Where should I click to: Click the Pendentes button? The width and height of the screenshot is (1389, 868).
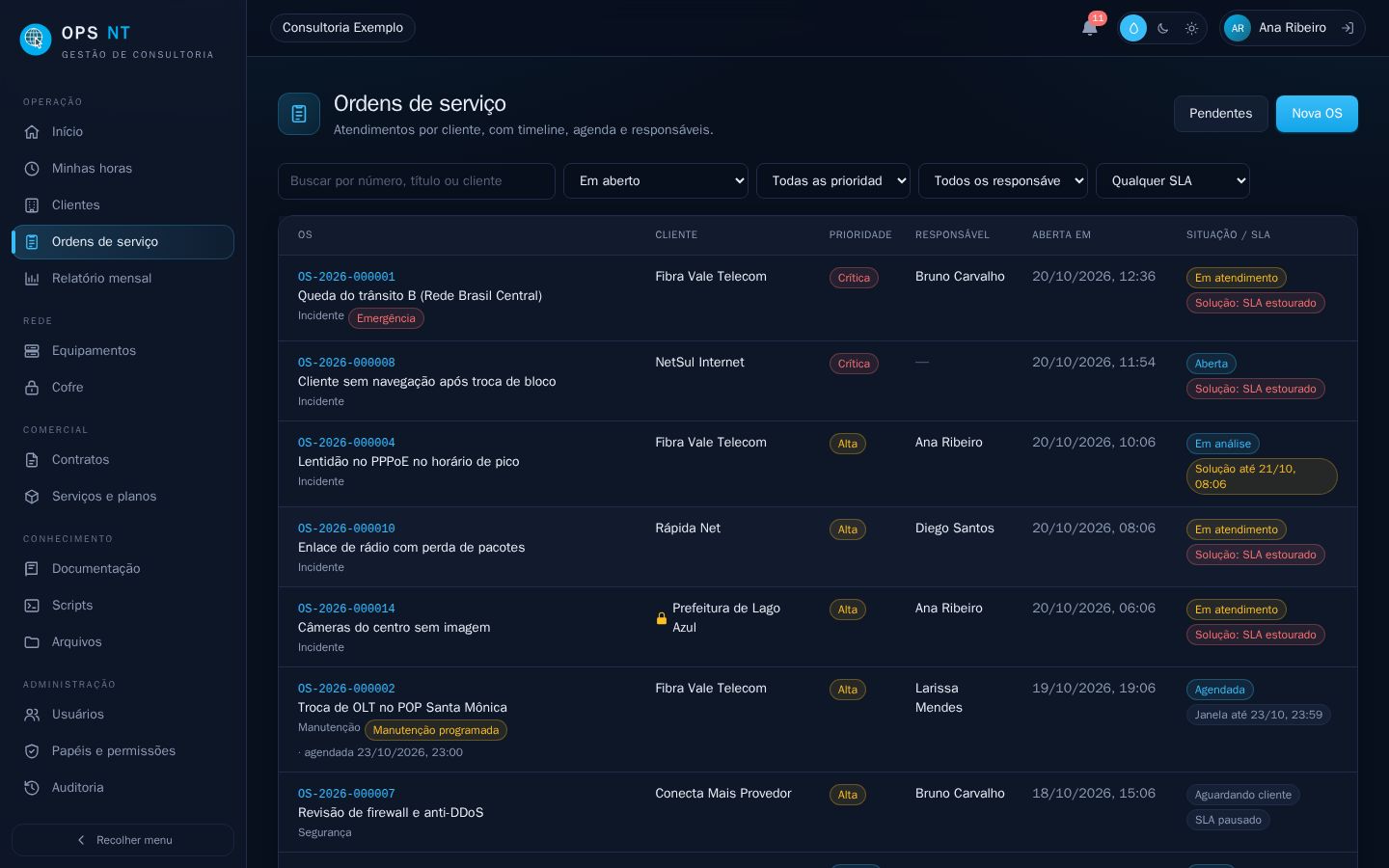coord(1220,114)
